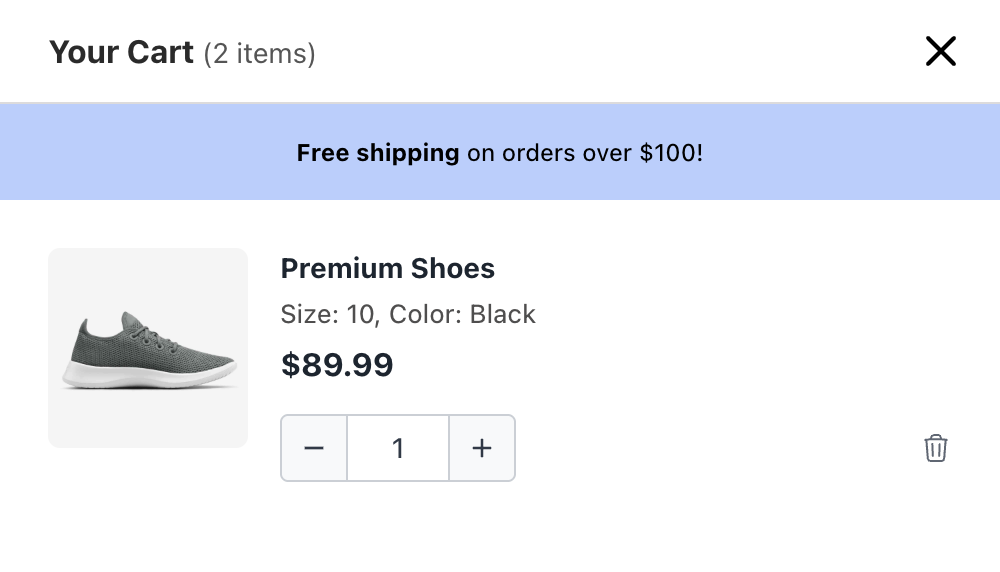Screen dimensions: 1000x572
Task: Click the word "Cart" in the header
Action: (160, 52)
